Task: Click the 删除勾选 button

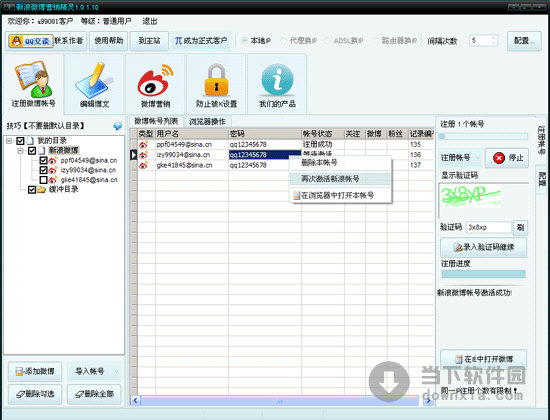Action: coord(35,394)
